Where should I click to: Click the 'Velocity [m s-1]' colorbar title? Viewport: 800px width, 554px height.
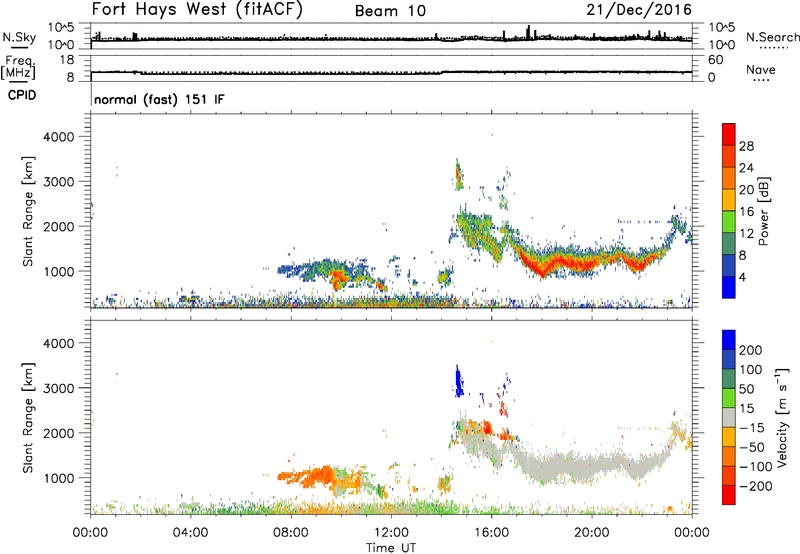click(782, 417)
